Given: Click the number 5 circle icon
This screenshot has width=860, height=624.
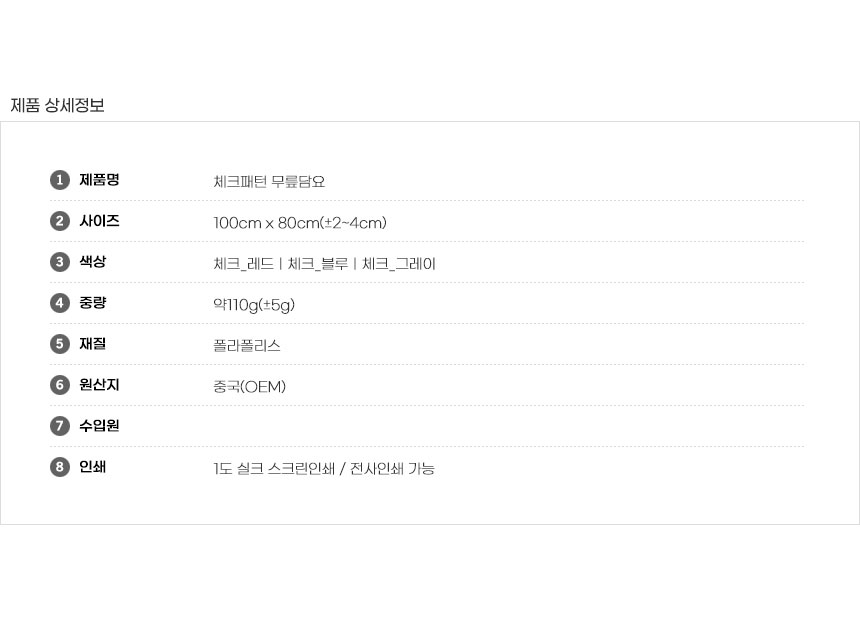Looking at the screenshot, I should pos(59,344).
